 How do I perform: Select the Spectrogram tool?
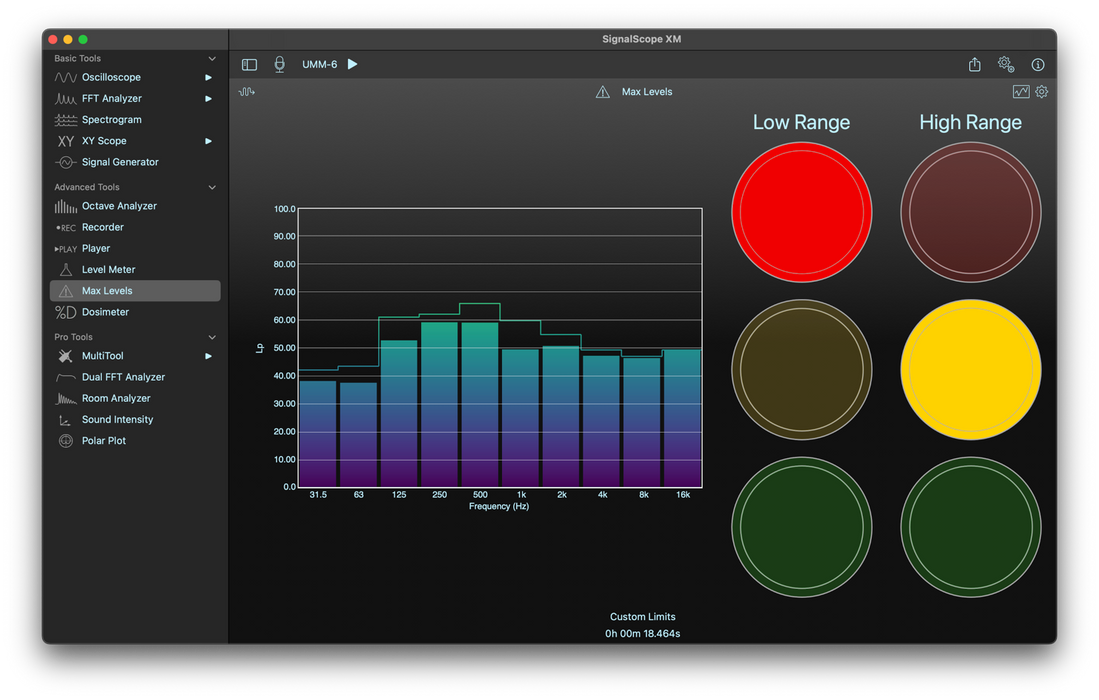click(x=111, y=120)
